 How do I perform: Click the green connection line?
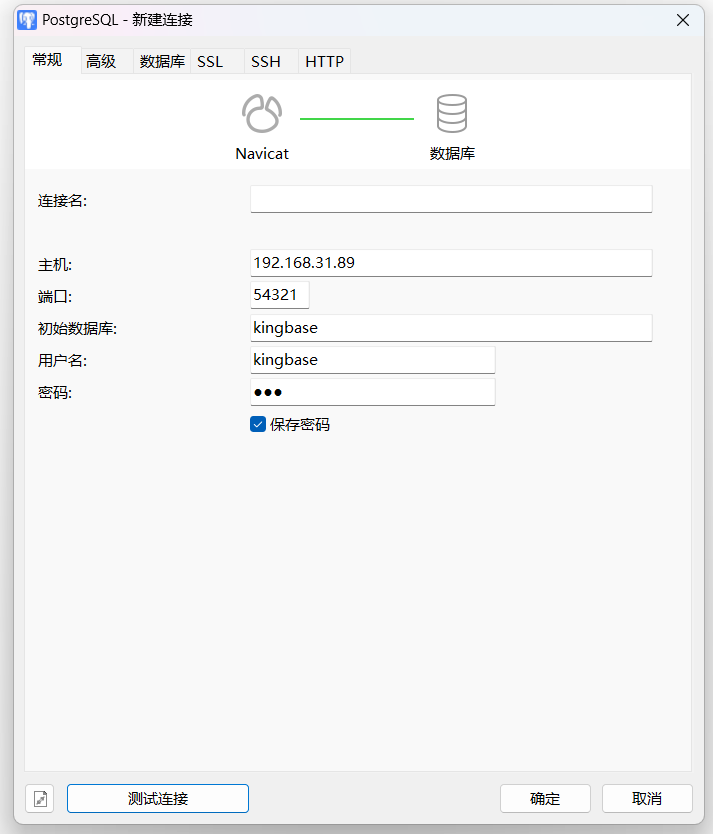pos(356,119)
